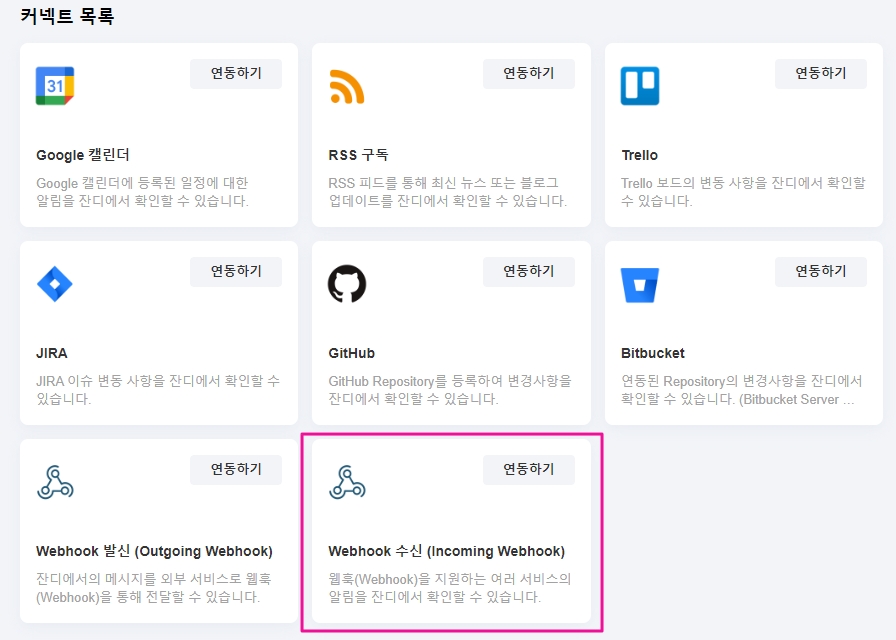Click the GitHub octocat icon
The image size is (896, 640).
click(347, 284)
